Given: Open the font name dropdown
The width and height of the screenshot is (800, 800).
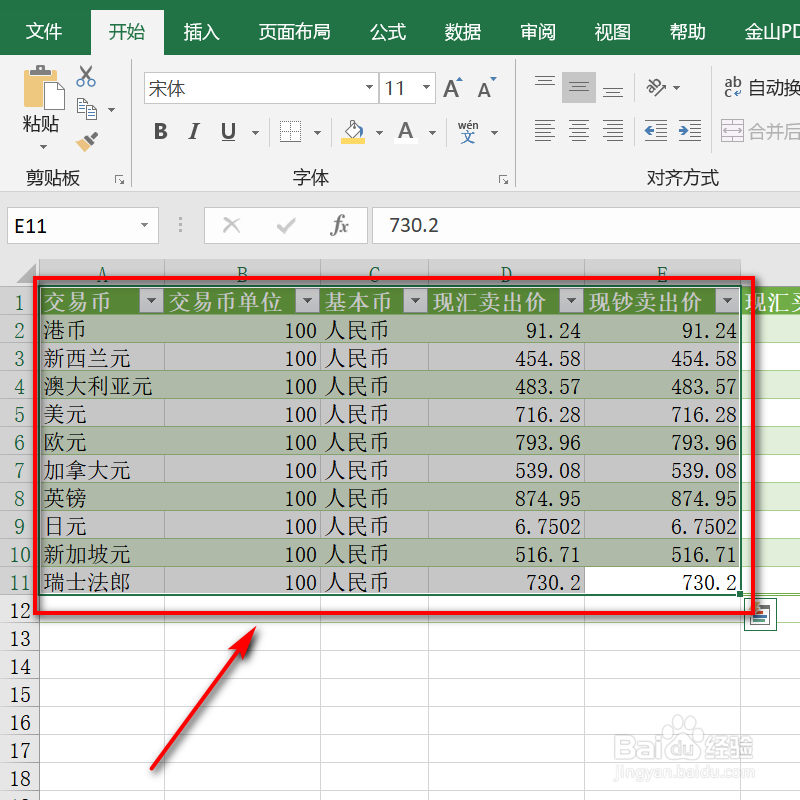Looking at the screenshot, I should point(368,88).
